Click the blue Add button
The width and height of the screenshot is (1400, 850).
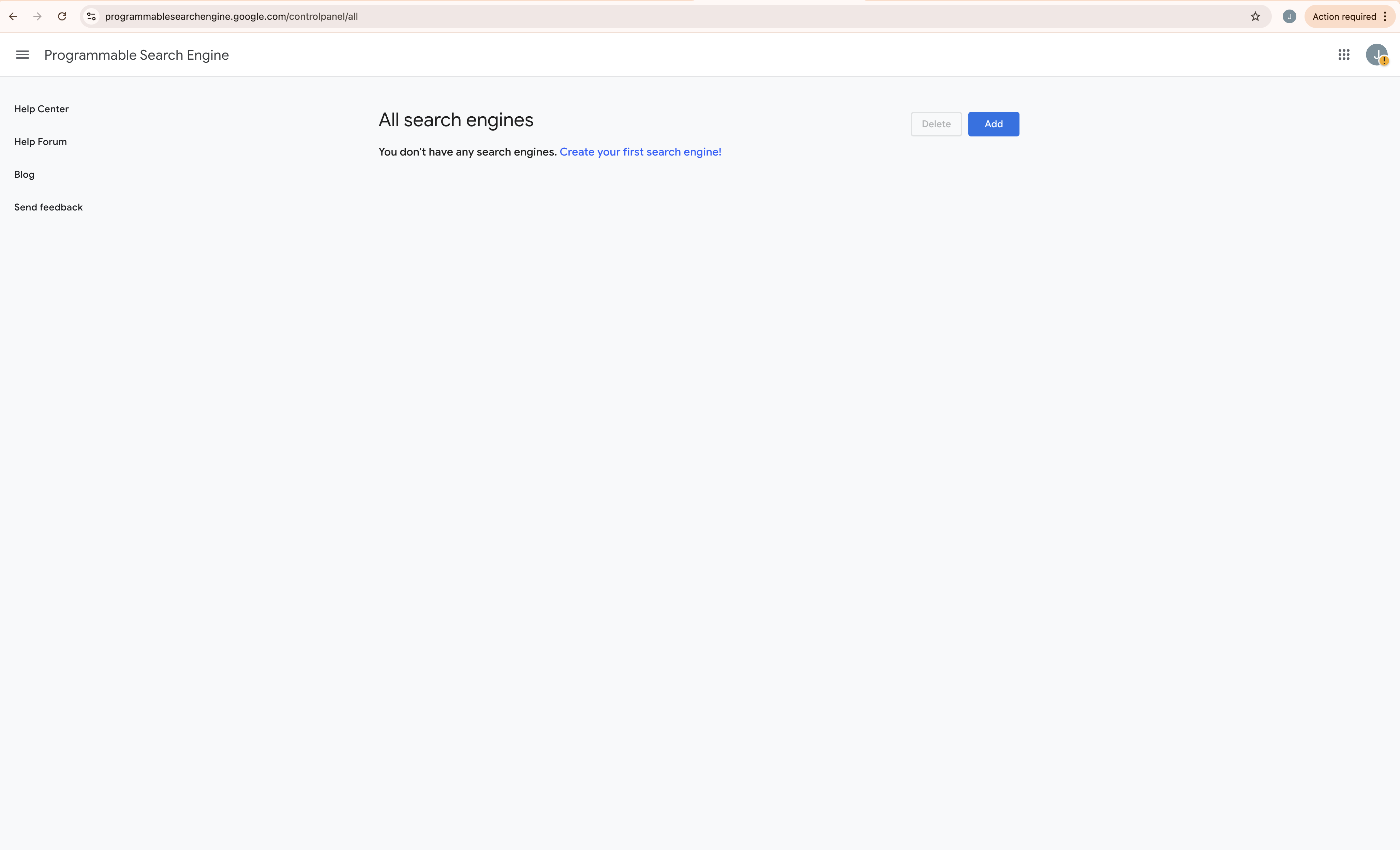993,124
